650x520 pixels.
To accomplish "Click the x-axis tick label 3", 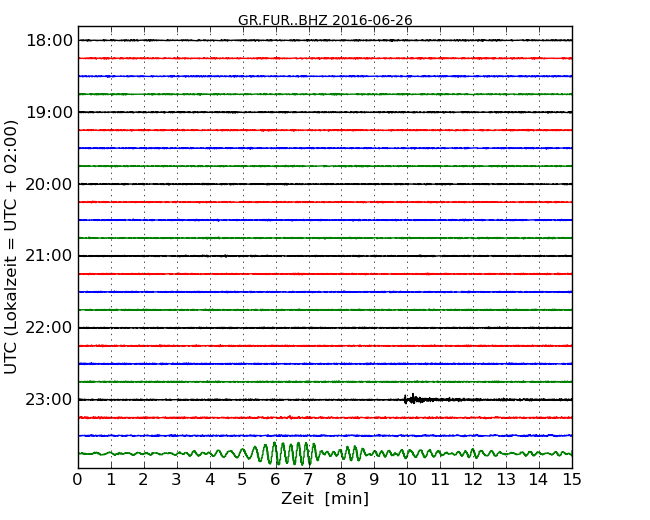I will click(177, 480).
